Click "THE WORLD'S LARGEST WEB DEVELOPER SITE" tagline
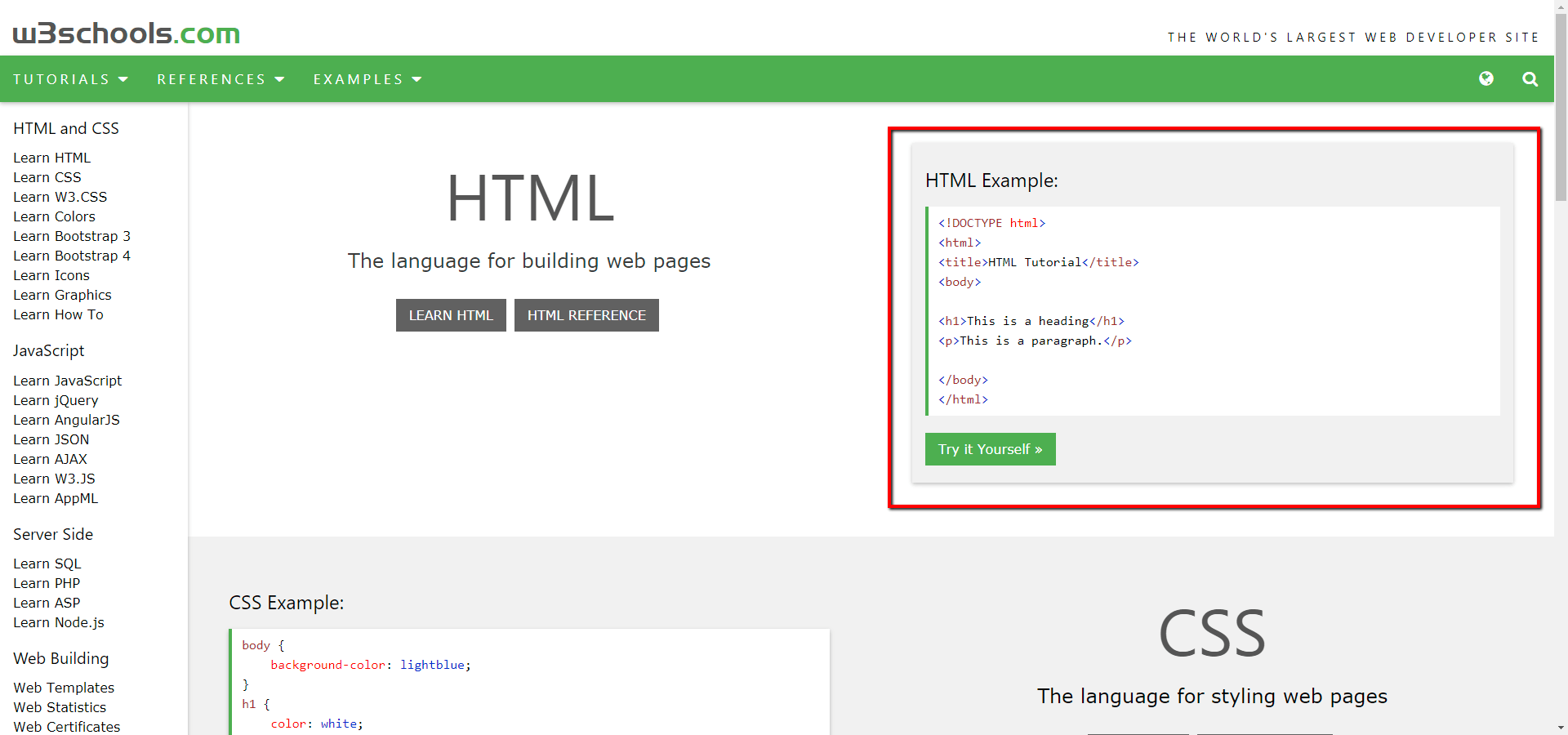The width and height of the screenshot is (1568, 735). click(x=1353, y=38)
